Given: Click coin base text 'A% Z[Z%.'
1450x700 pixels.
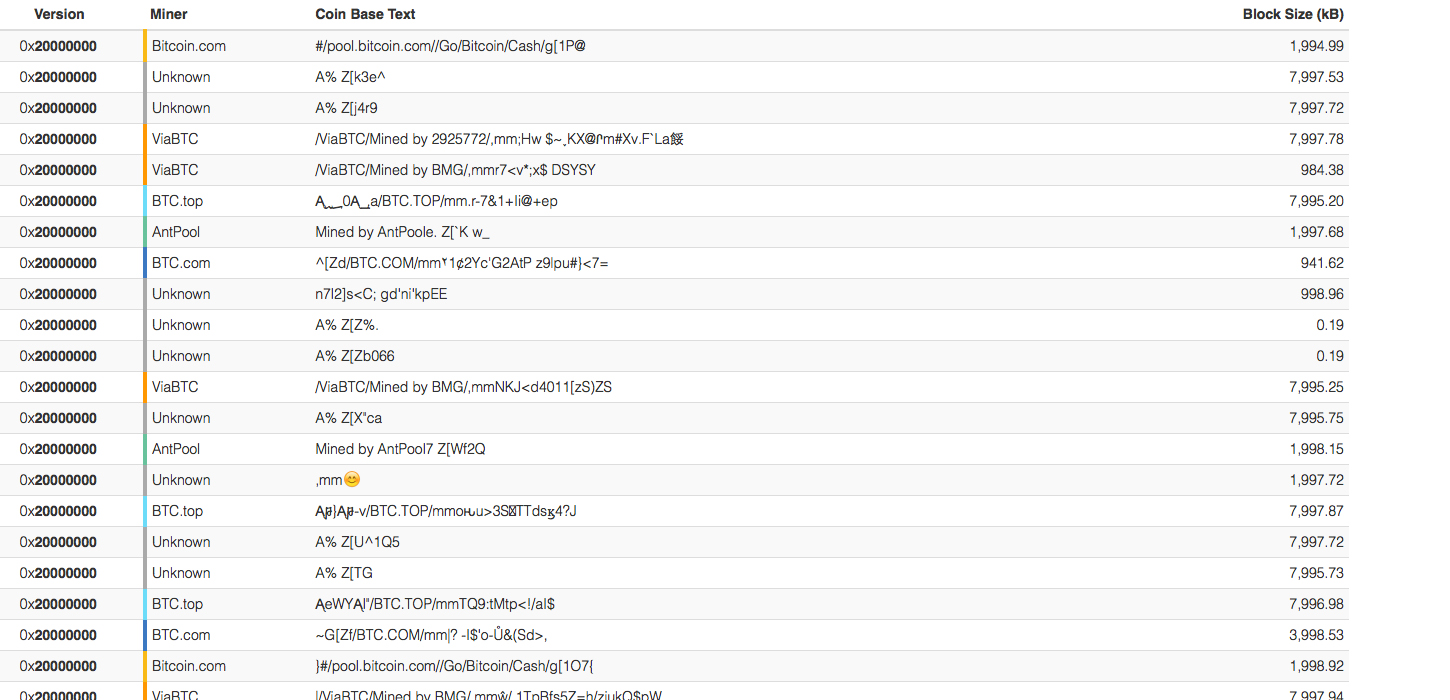Looking at the screenshot, I should (x=347, y=325).
